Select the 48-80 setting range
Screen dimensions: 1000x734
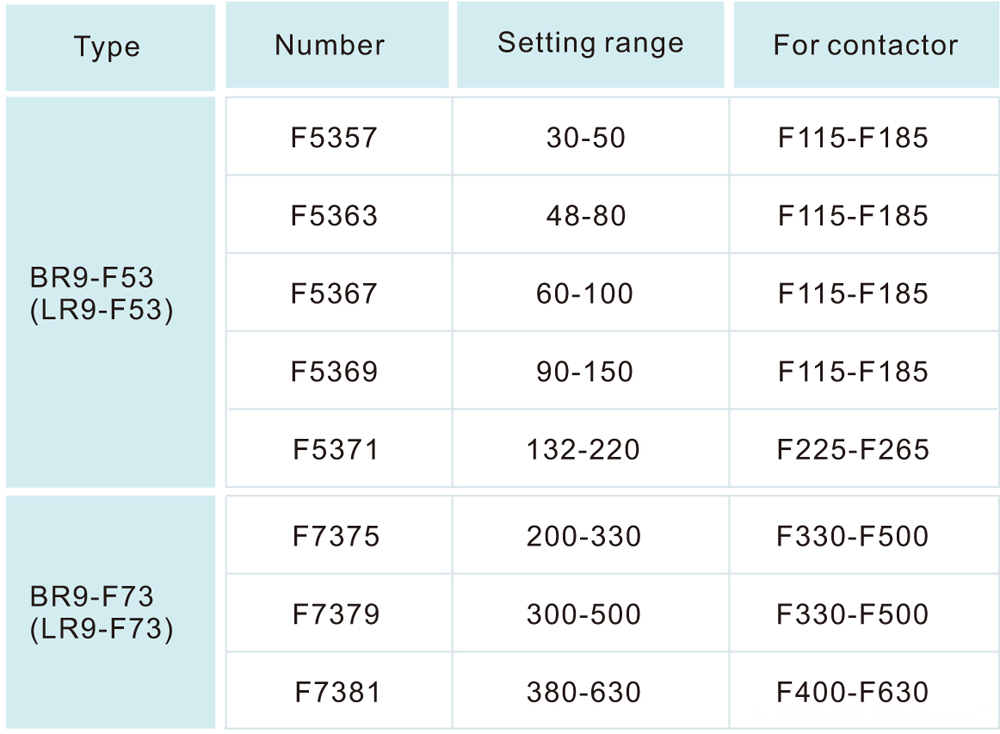[586, 215]
